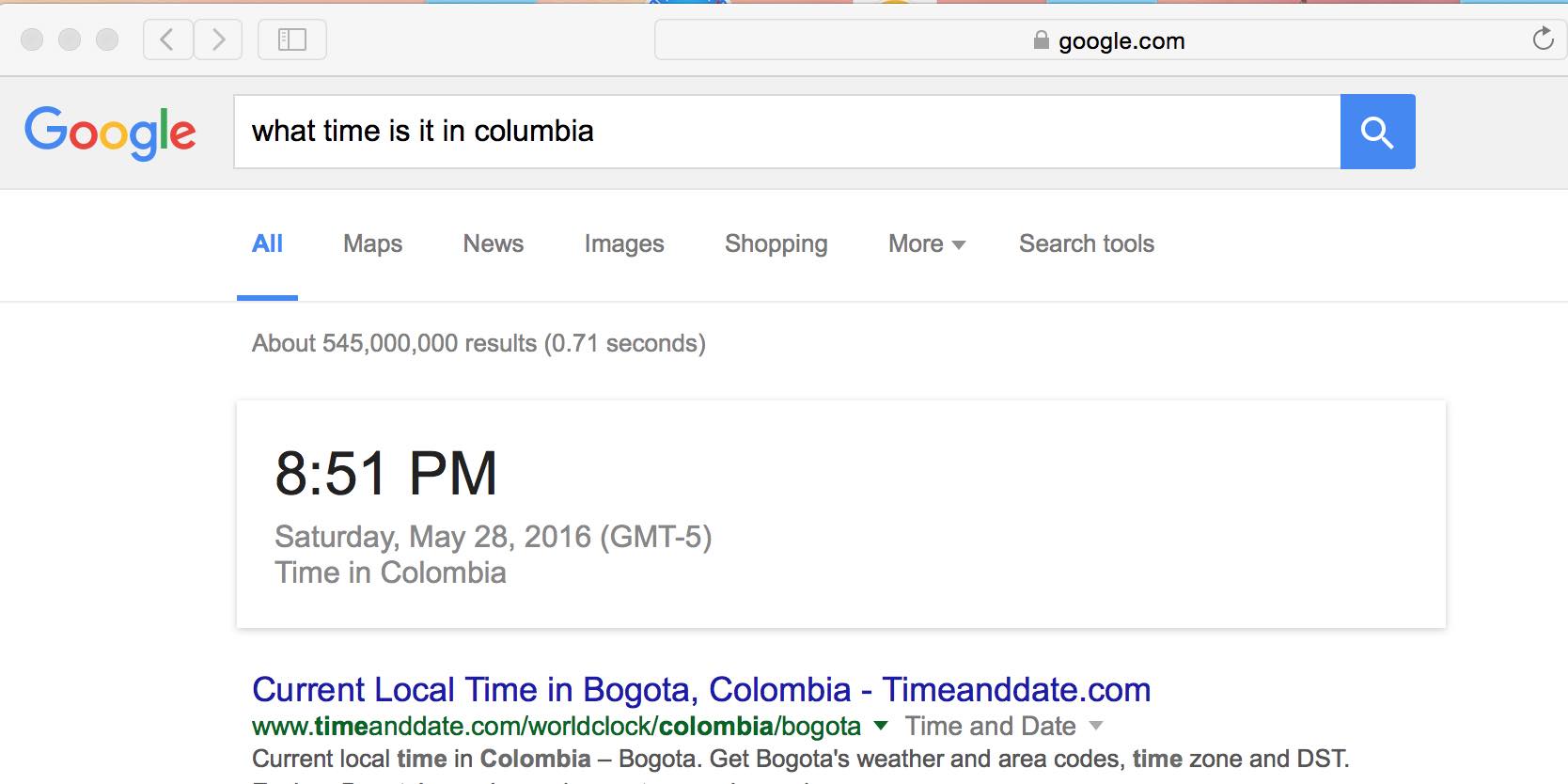Open the green arrow next to timeanddate URL

tap(881, 726)
